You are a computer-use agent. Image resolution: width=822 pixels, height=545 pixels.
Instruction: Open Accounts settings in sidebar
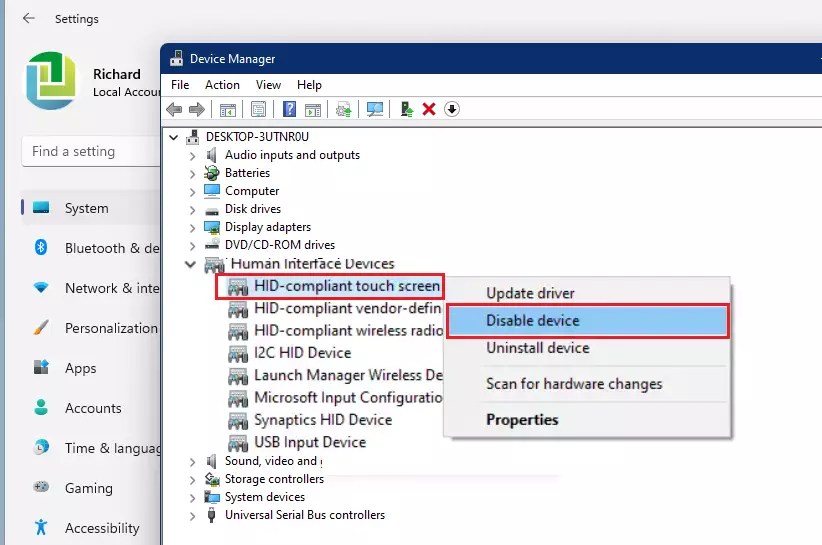point(91,408)
